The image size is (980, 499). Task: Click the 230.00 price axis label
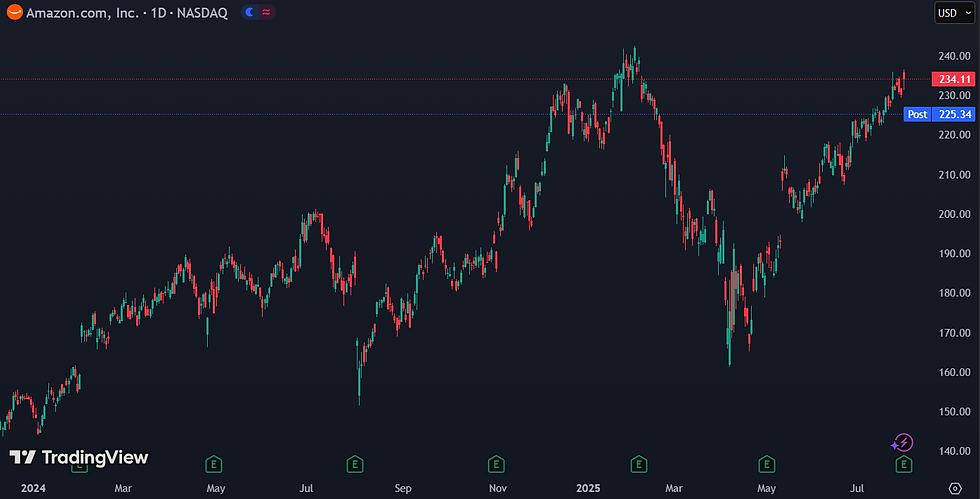point(954,95)
